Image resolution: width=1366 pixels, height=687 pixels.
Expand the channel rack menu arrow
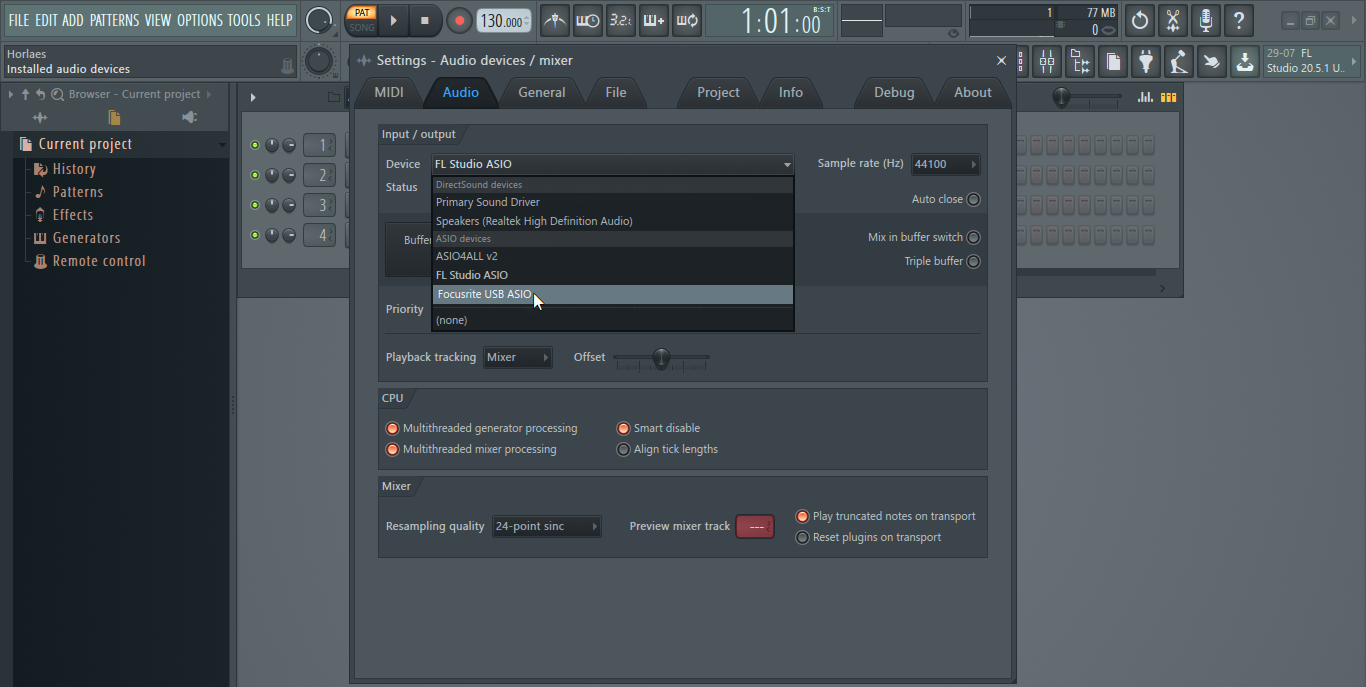click(x=253, y=97)
